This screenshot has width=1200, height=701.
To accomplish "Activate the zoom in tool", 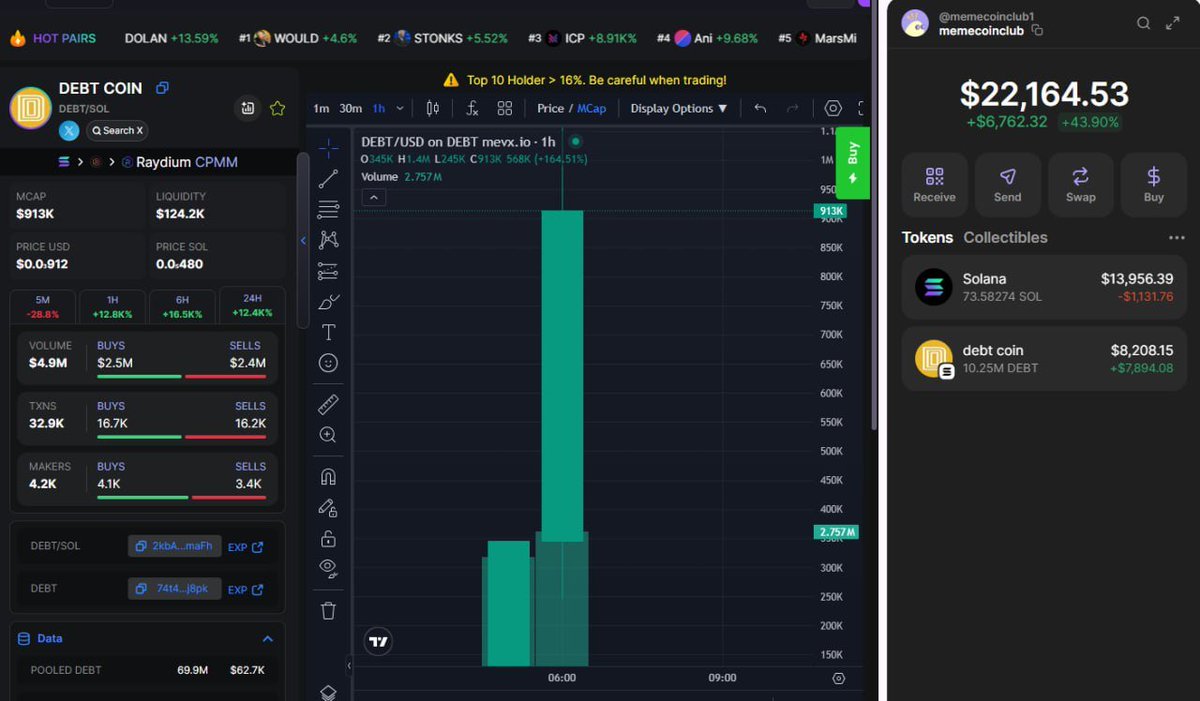I will [x=328, y=435].
